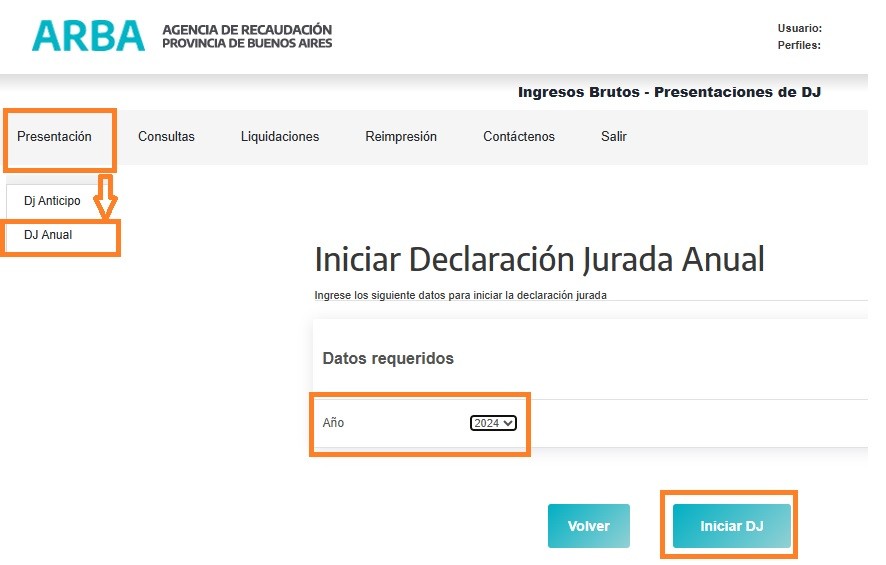886x565 pixels.
Task: Open the Presentación menu
Action: pyautogui.click(x=54, y=137)
